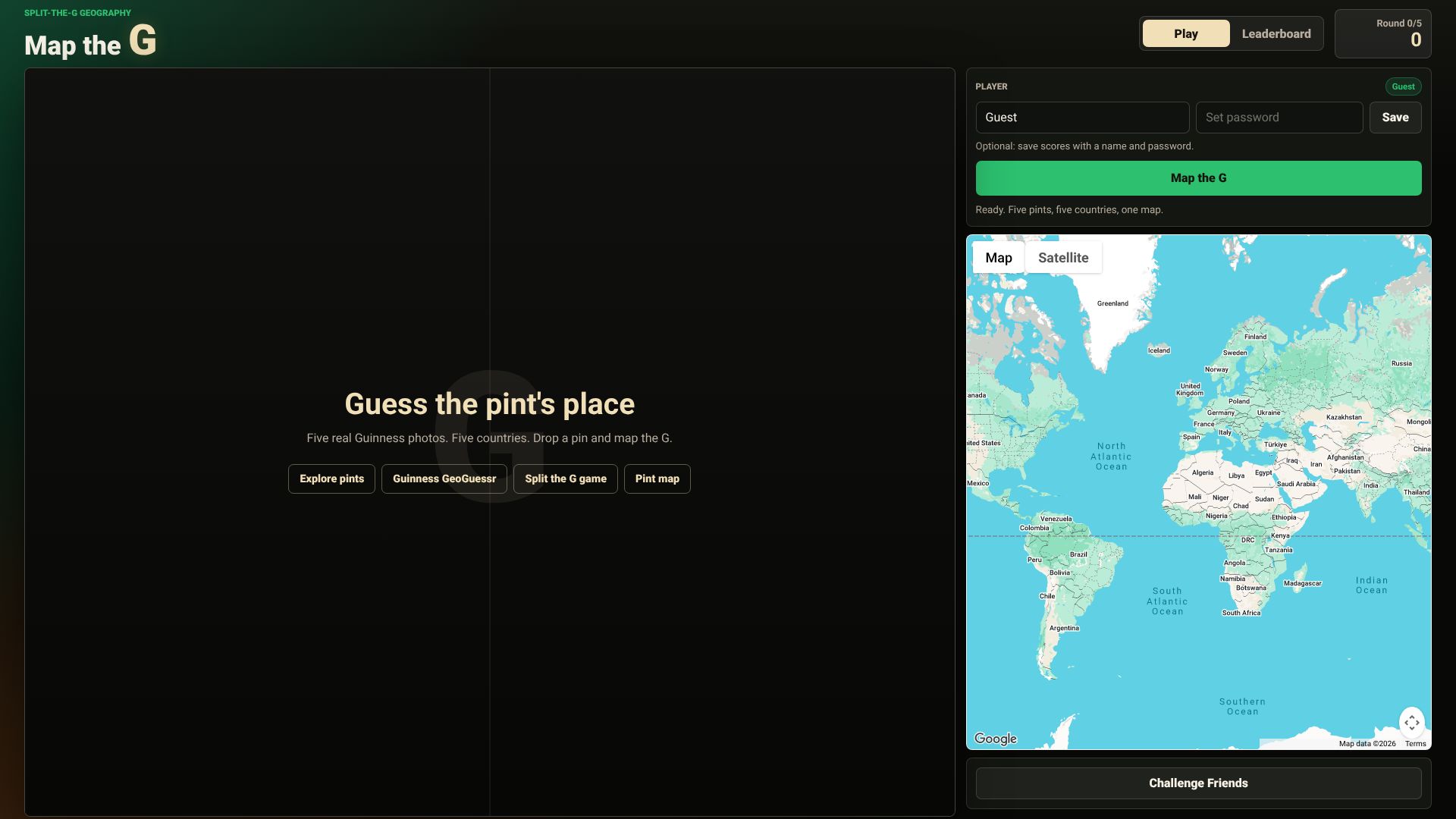Open the Play tab
This screenshot has height=819, width=1456.
click(x=1186, y=33)
